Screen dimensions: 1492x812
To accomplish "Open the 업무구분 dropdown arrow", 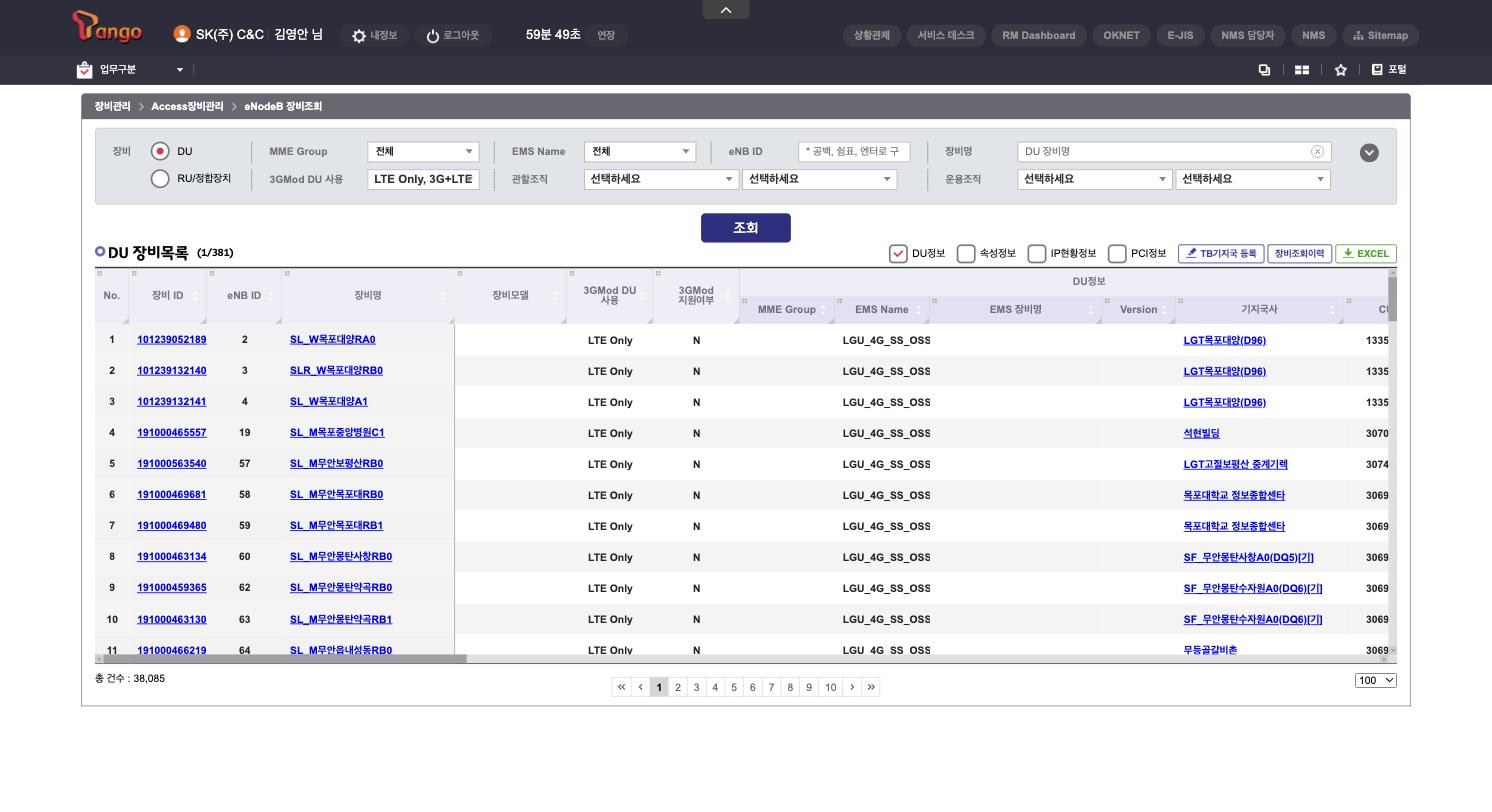I will (180, 70).
